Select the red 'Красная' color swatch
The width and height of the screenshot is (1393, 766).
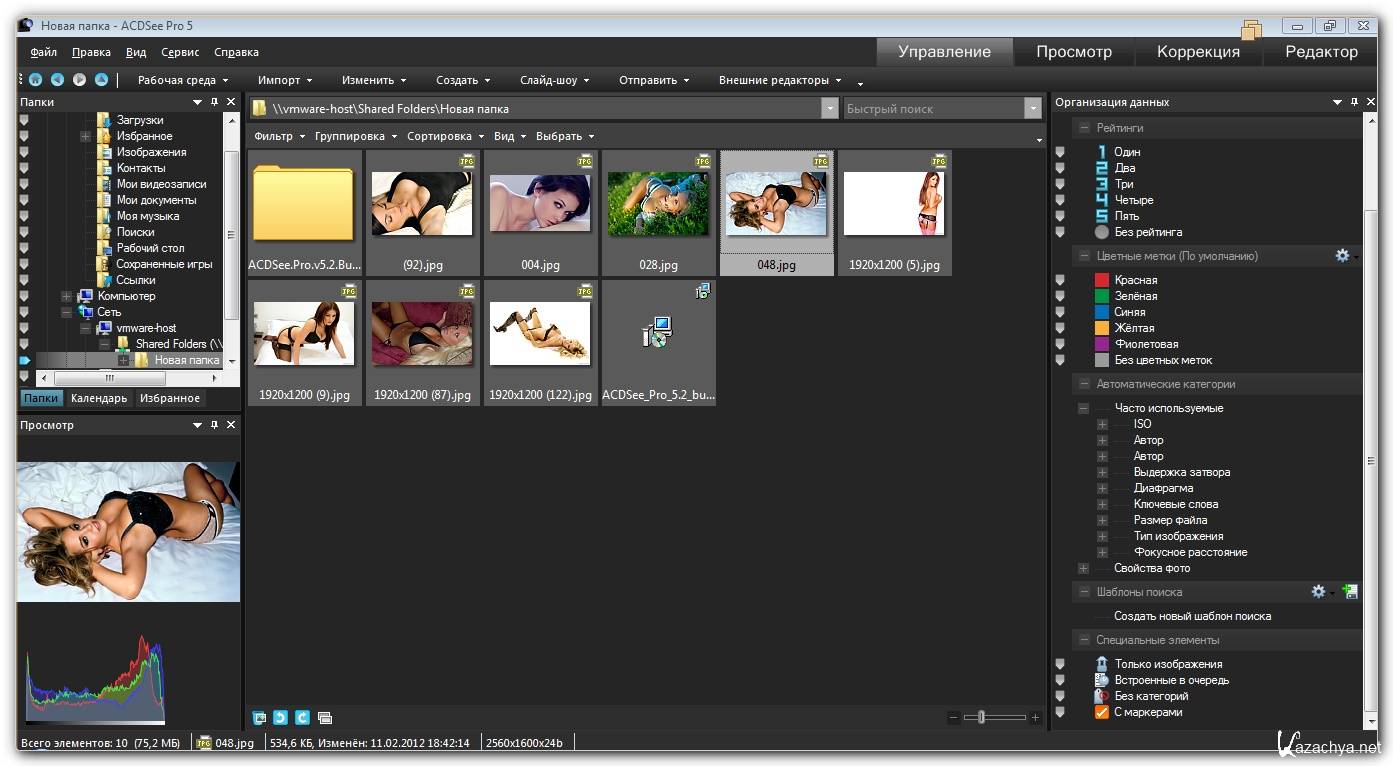1102,280
